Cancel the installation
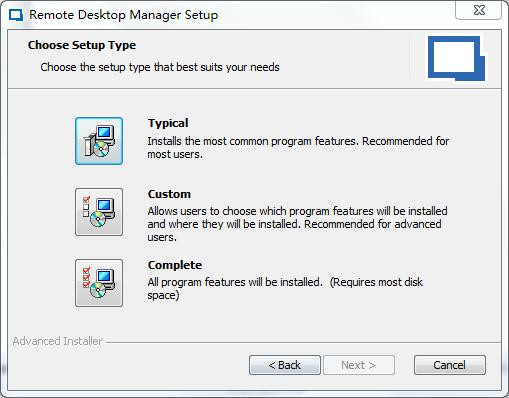Viewport: 509px width, 398px height. [x=450, y=365]
